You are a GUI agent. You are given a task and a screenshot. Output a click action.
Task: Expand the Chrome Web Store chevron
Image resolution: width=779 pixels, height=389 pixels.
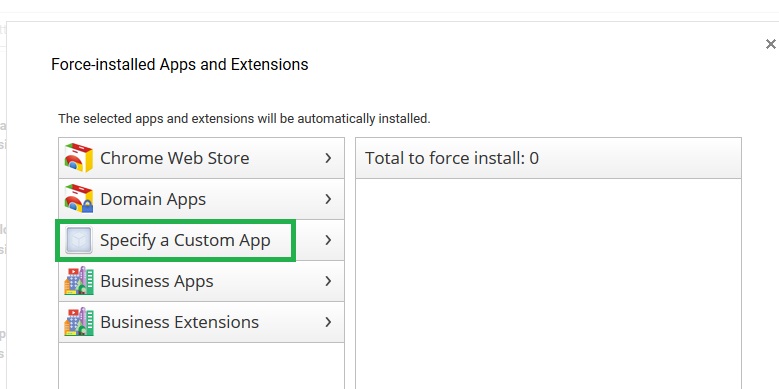click(x=328, y=158)
